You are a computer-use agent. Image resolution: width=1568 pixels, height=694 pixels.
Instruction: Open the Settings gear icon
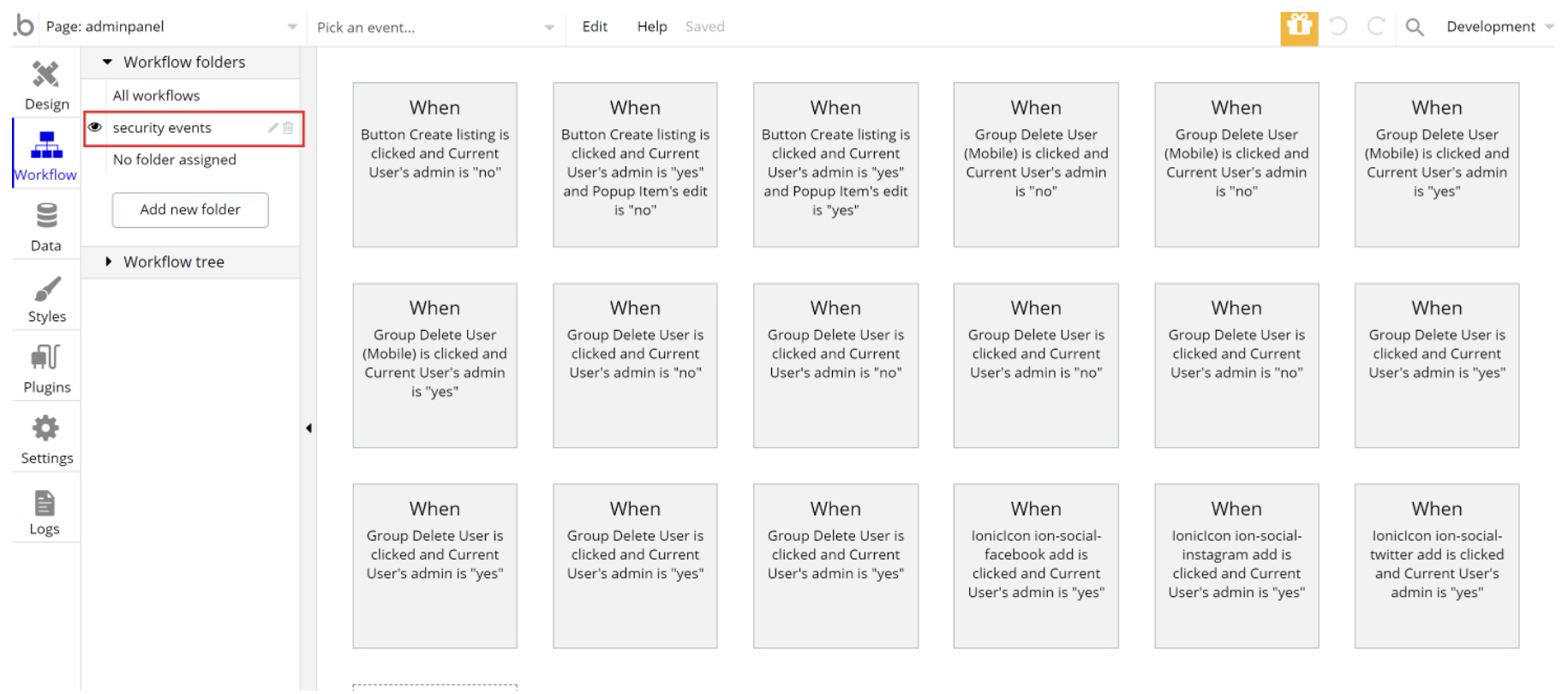click(x=46, y=428)
